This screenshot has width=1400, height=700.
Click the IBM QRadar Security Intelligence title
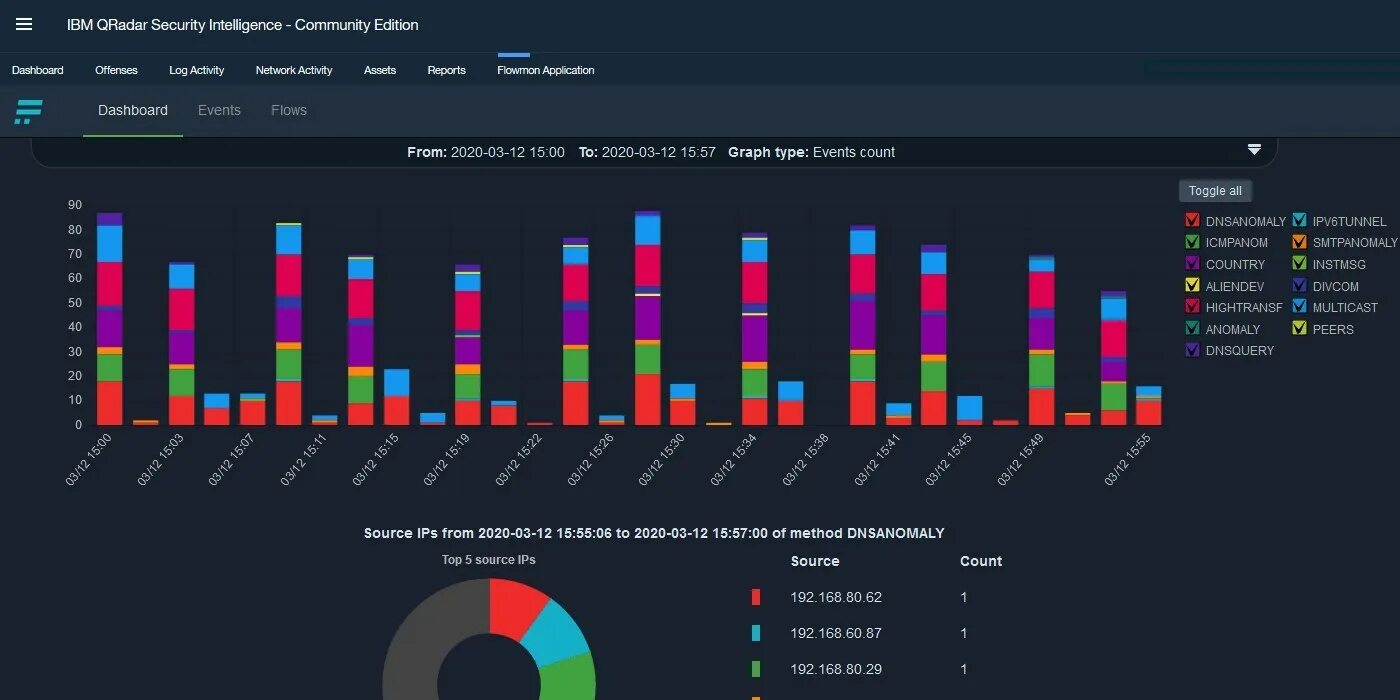(243, 25)
